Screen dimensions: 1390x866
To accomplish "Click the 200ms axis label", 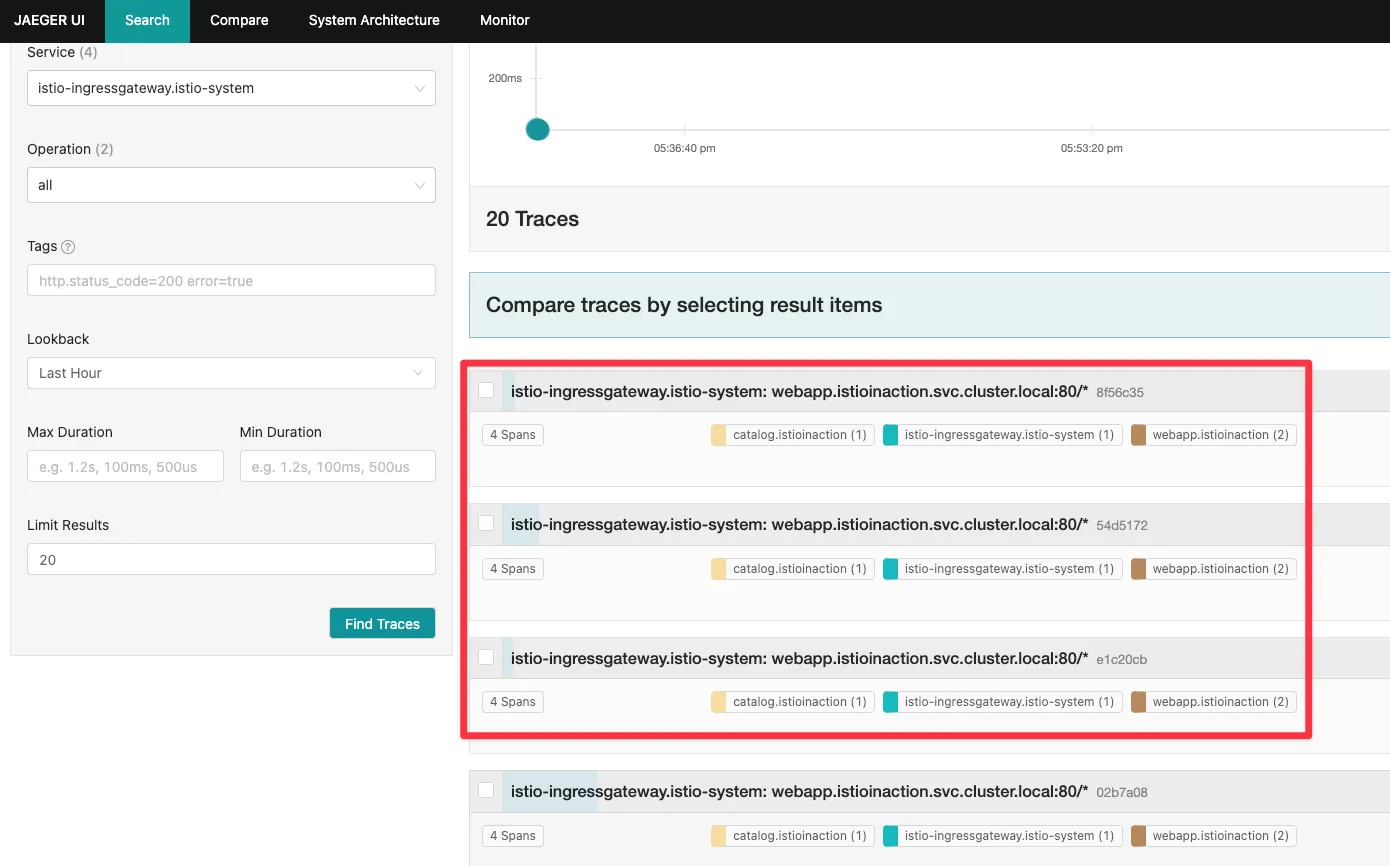I will point(505,78).
